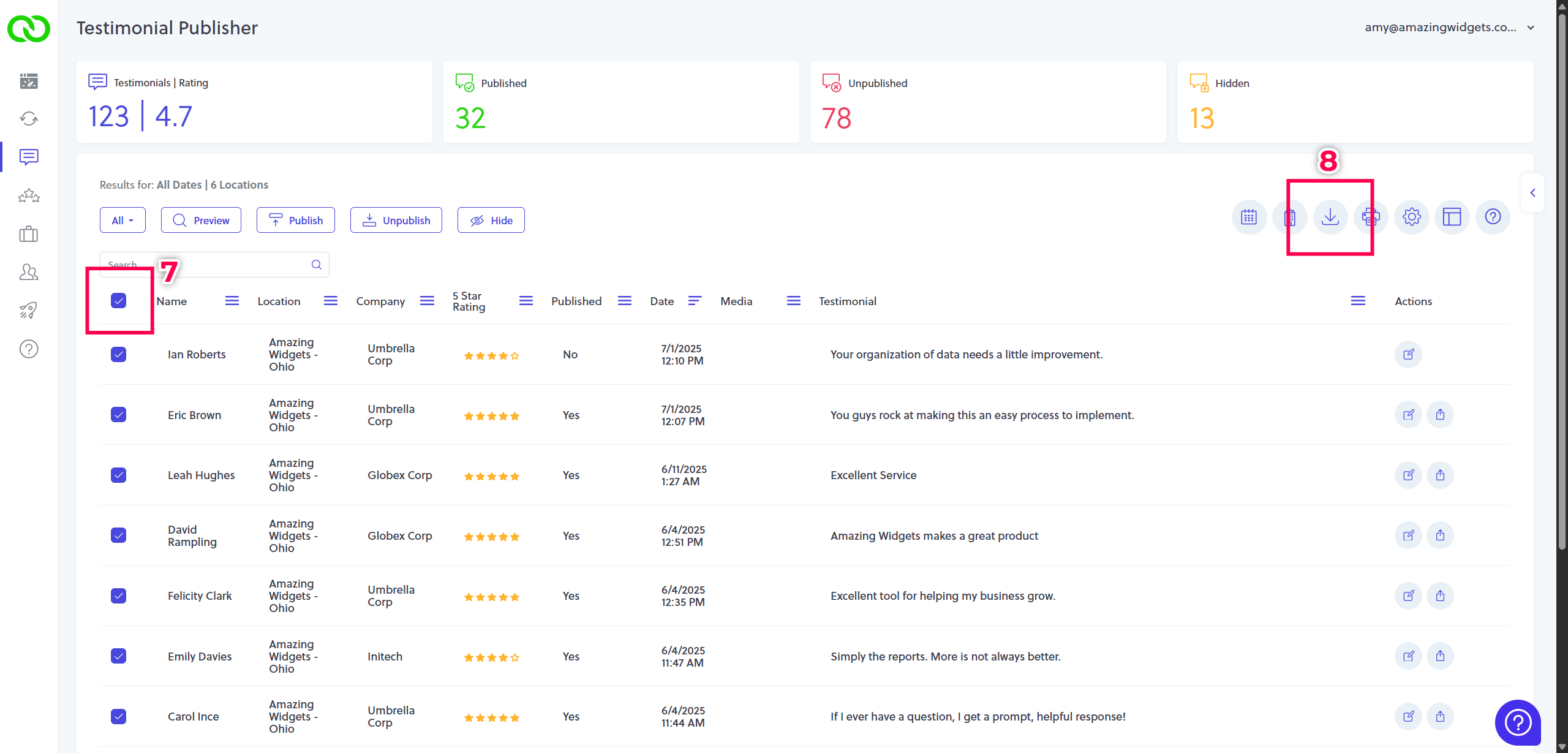Open the rocket icon in sidebar
Viewport: 1568px width, 753px height.
pyautogui.click(x=29, y=311)
